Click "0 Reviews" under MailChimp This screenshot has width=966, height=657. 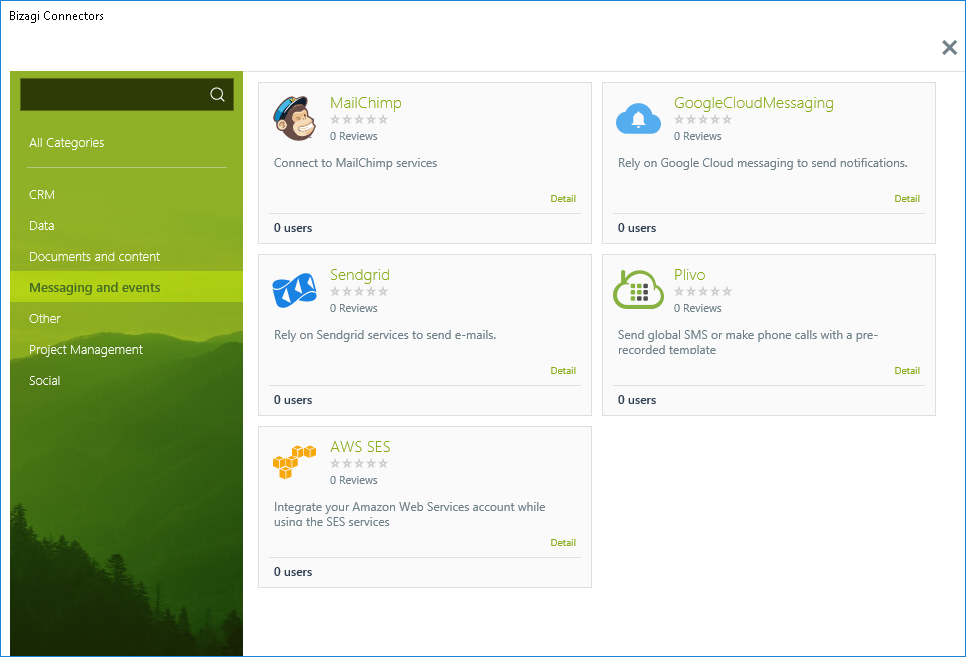(x=354, y=136)
